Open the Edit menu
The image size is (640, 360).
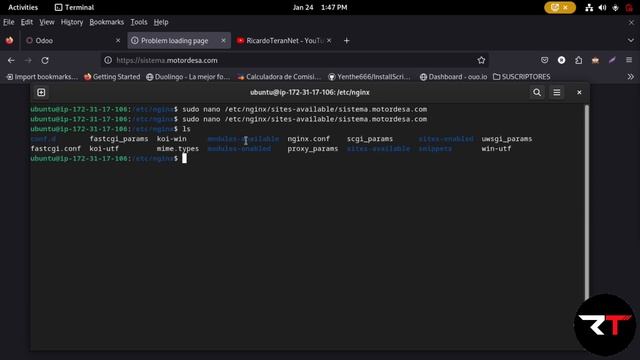point(27,22)
